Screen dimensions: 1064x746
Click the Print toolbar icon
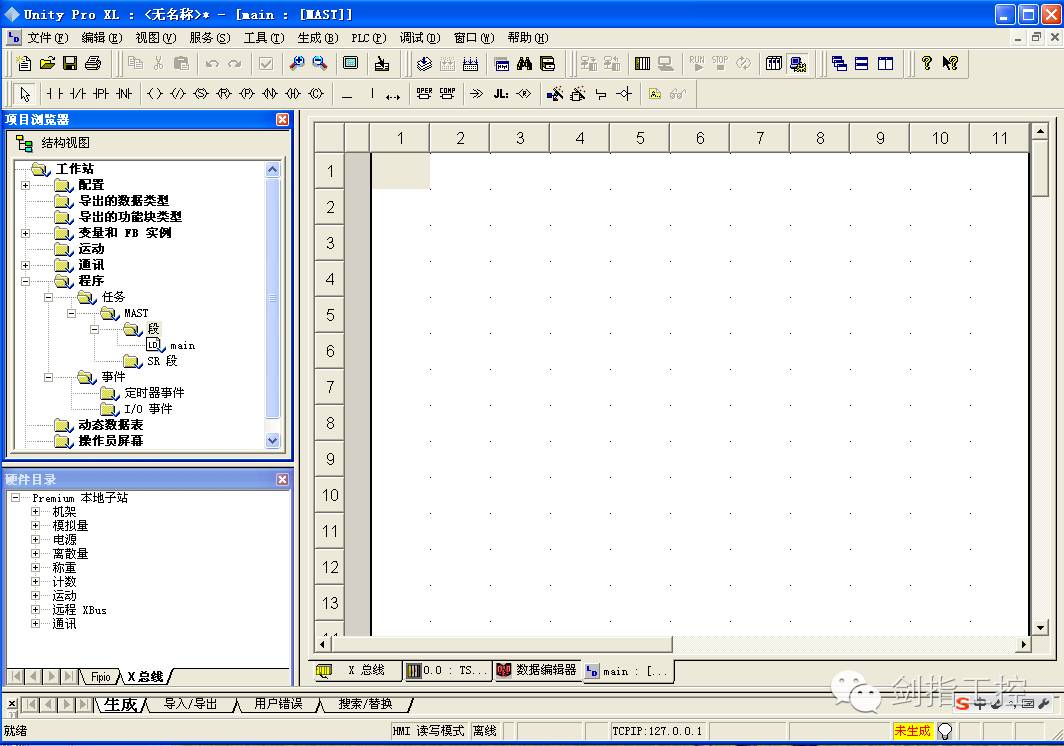click(x=93, y=63)
